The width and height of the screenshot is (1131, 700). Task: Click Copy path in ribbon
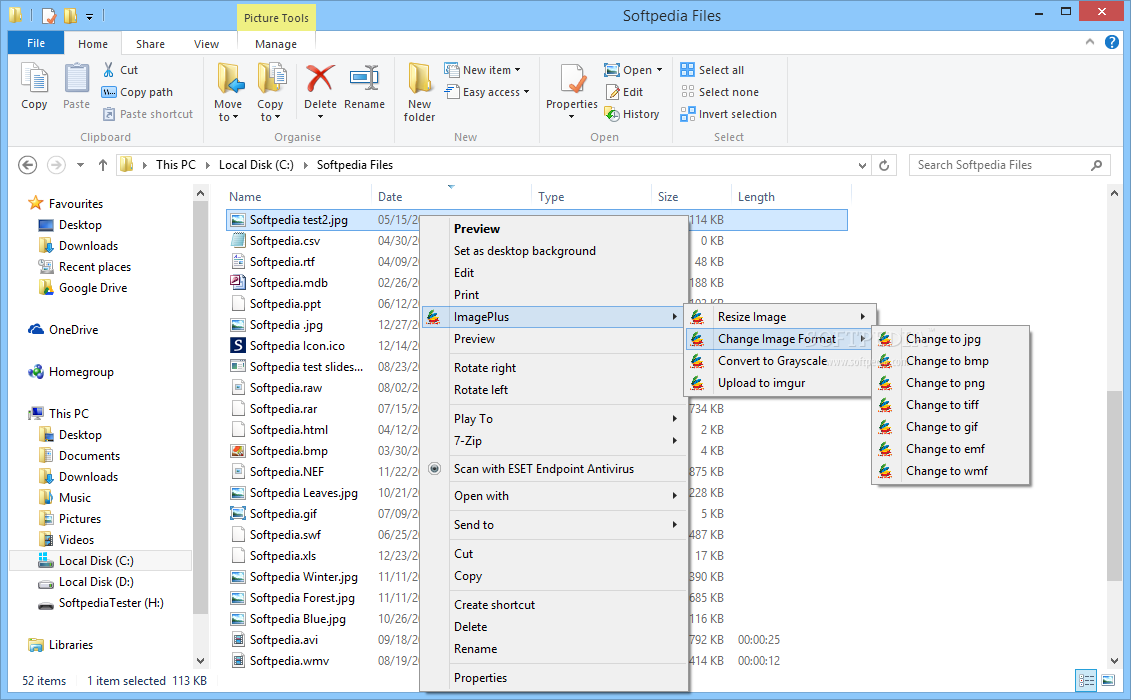click(x=138, y=92)
